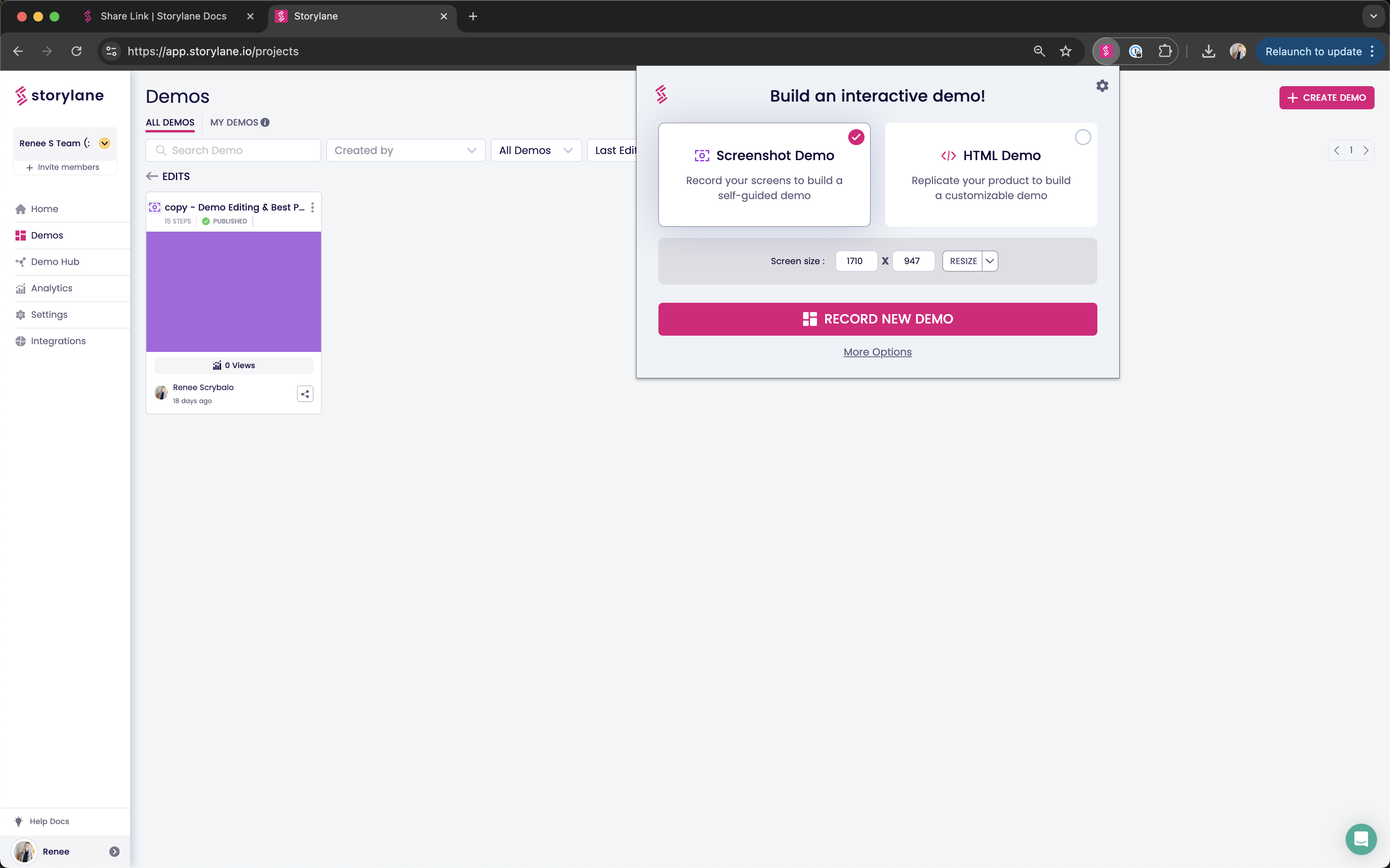Expand the RESIZE dropdown arrow
The image size is (1390, 868).
pos(990,261)
